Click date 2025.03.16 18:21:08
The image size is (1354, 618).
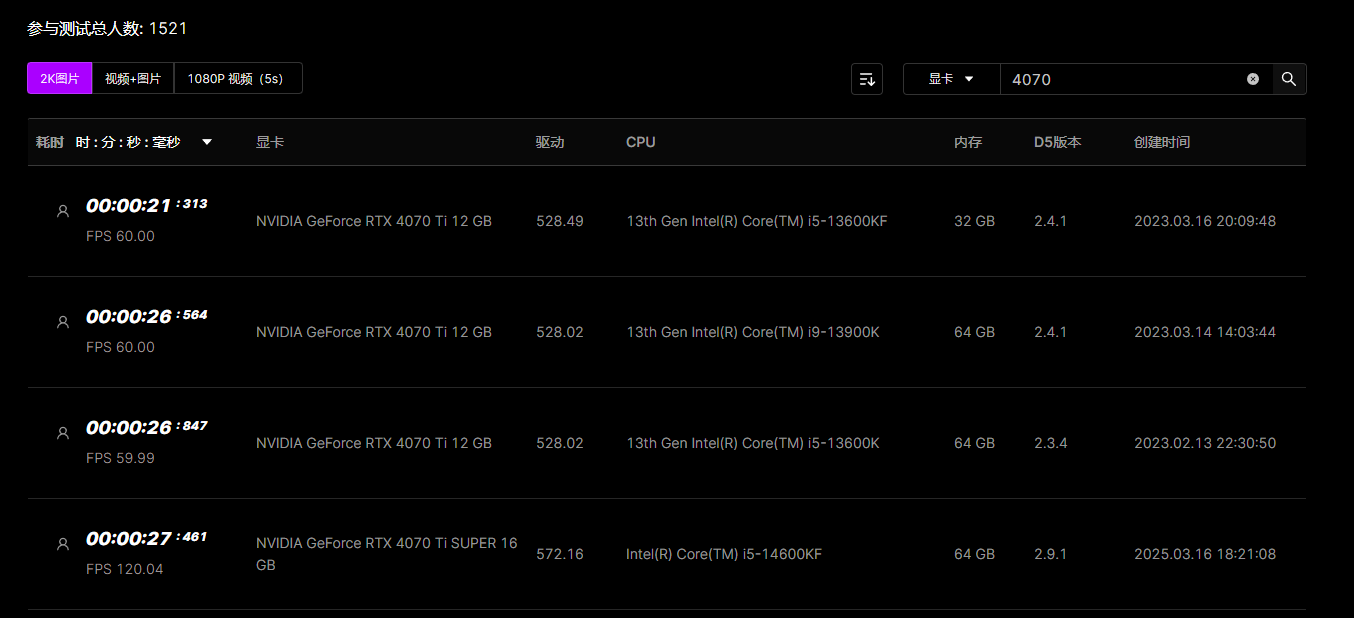tap(1205, 554)
